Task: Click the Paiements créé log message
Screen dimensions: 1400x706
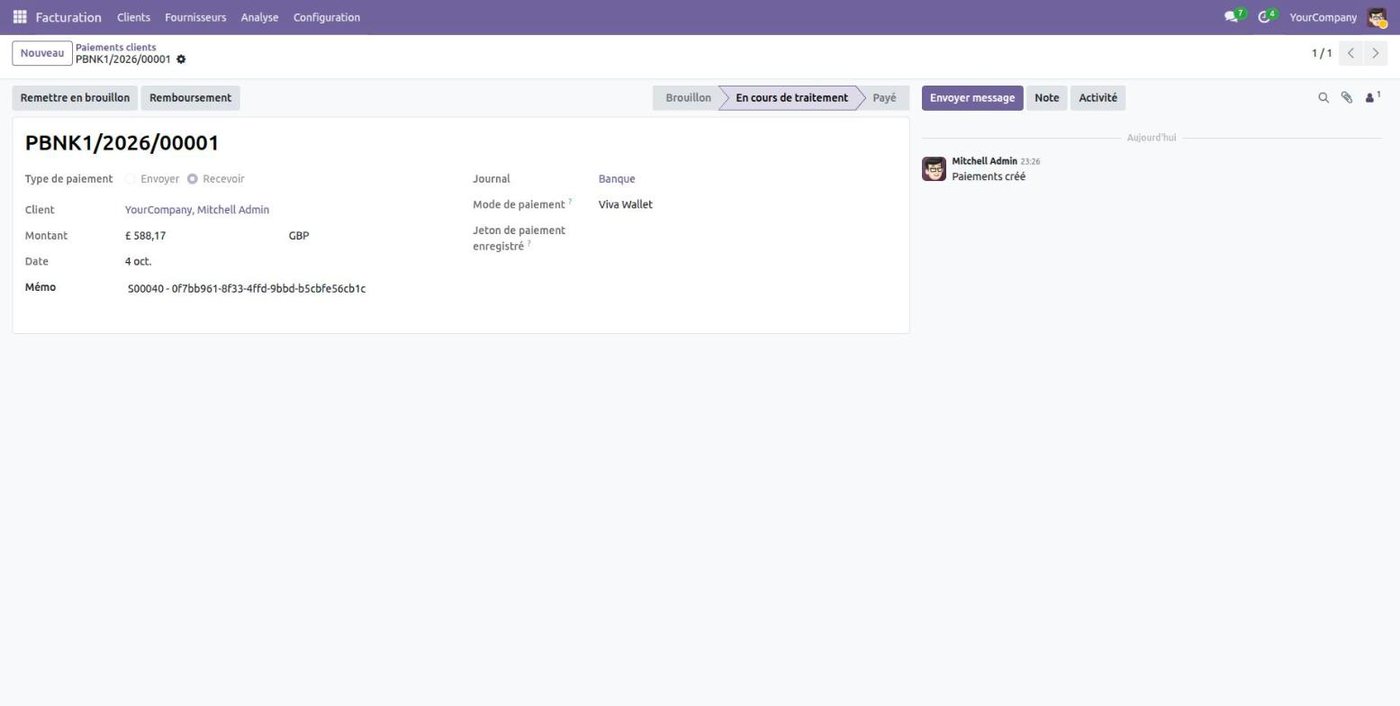Action: coord(989,177)
